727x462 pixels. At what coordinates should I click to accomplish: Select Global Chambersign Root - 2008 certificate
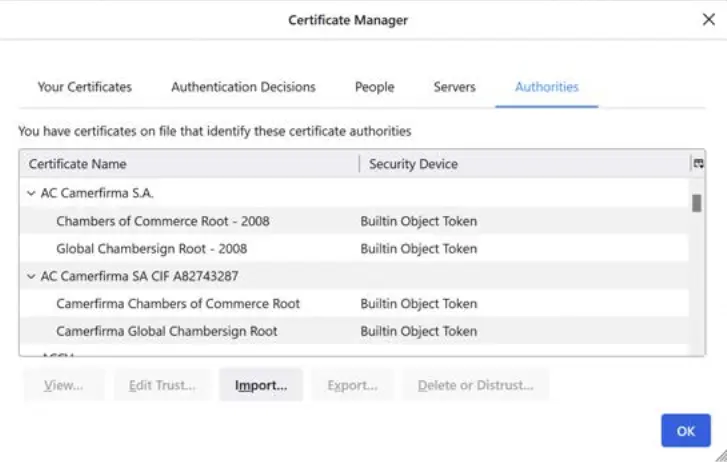(x=151, y=248)
